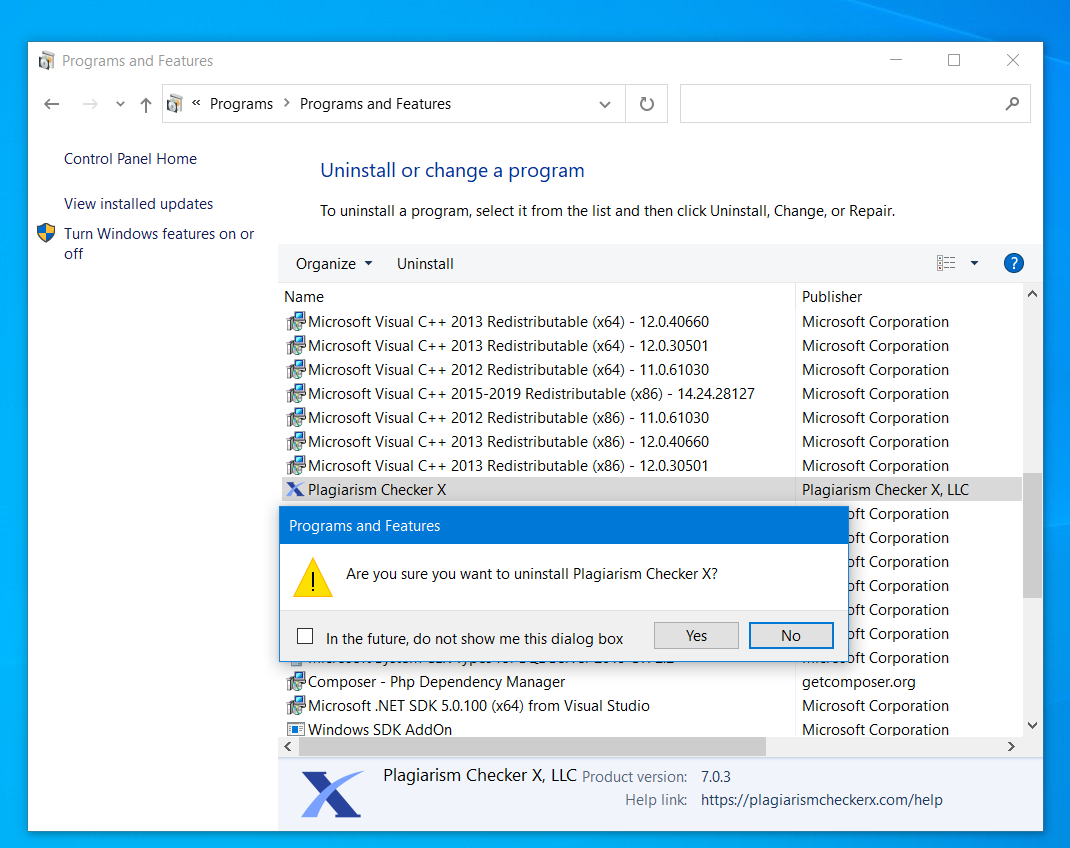
Task: Click the Composer Php Dependency Manager icon
Action: coord(297,681)
